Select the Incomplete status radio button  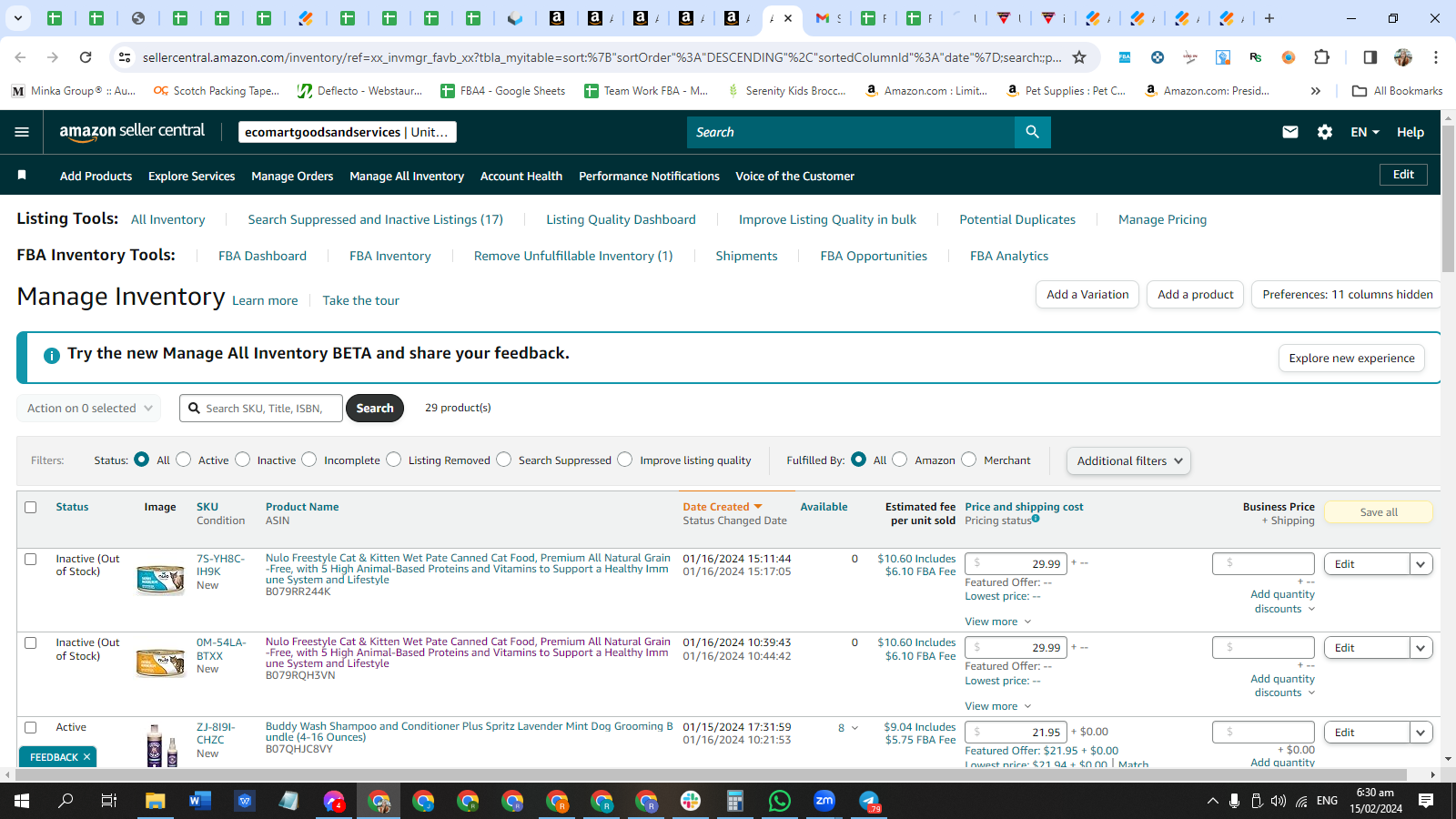[x=309, y=460]
